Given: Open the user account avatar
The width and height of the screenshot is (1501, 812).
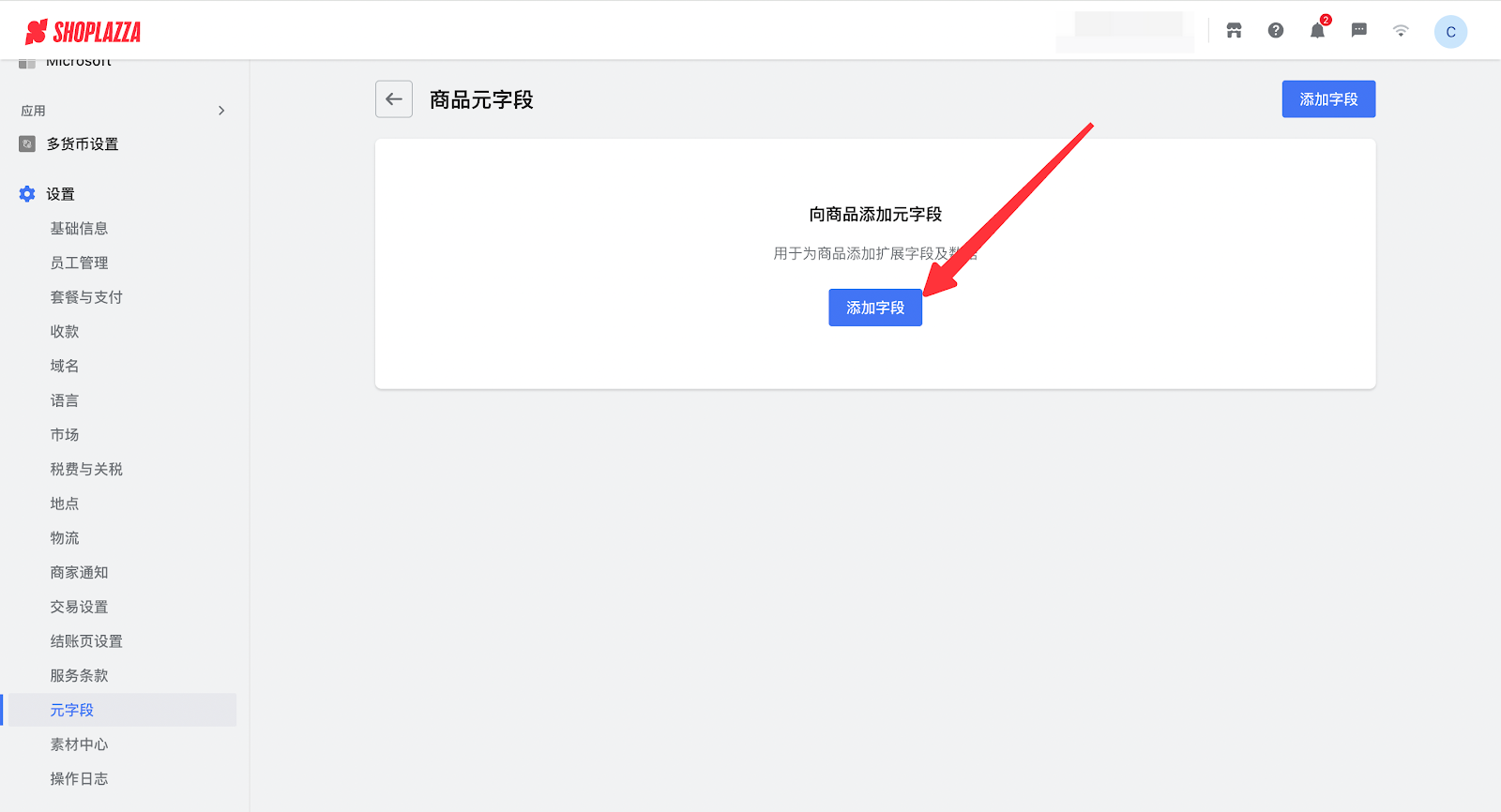Looking at the screenshot, I should click(1449, 32).
